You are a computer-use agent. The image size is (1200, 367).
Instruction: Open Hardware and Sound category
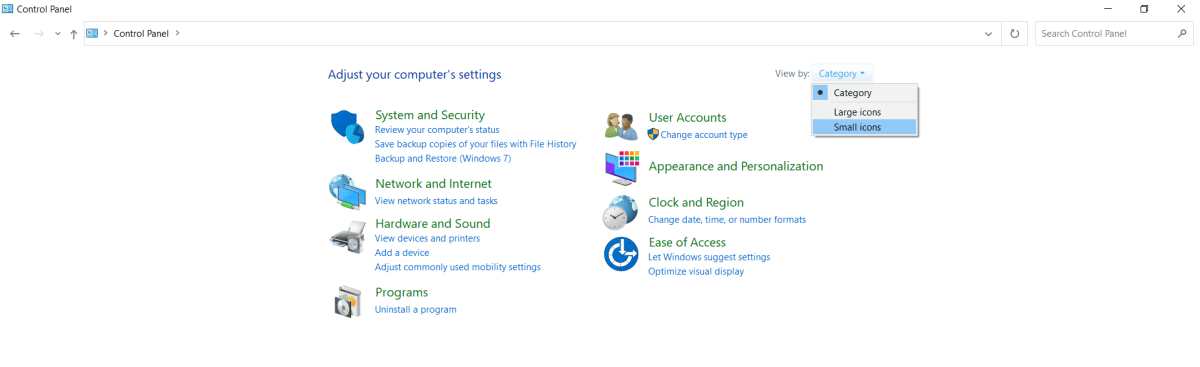433,224
